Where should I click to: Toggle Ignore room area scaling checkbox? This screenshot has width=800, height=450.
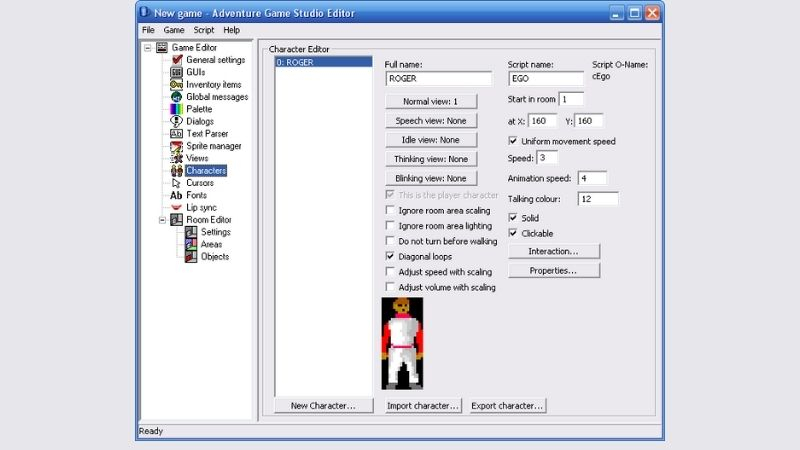click(x=390, y=210)
